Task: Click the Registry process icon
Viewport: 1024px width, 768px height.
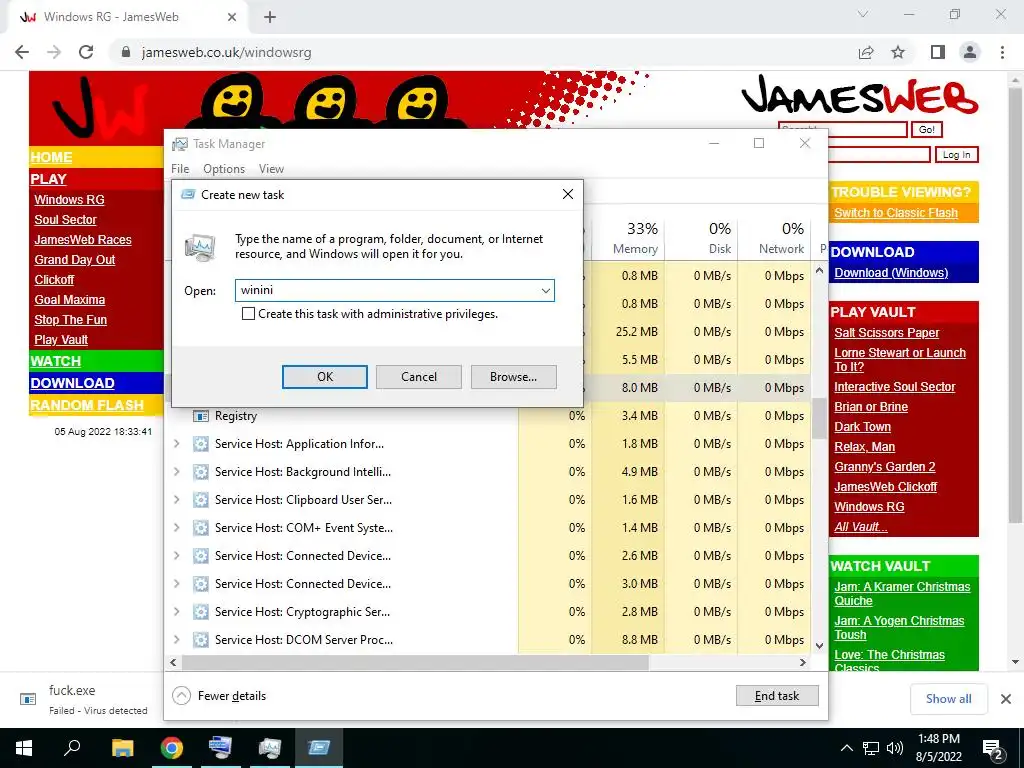Action: [201, 416]
